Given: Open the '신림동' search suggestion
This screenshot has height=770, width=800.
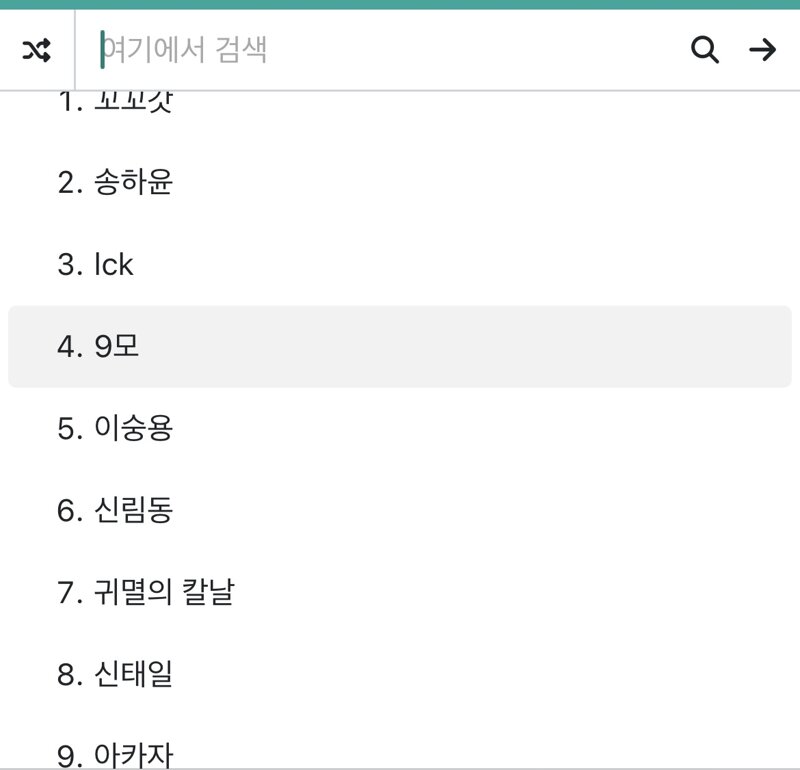Looking at the screenshot, I should (x=399, y=510).
